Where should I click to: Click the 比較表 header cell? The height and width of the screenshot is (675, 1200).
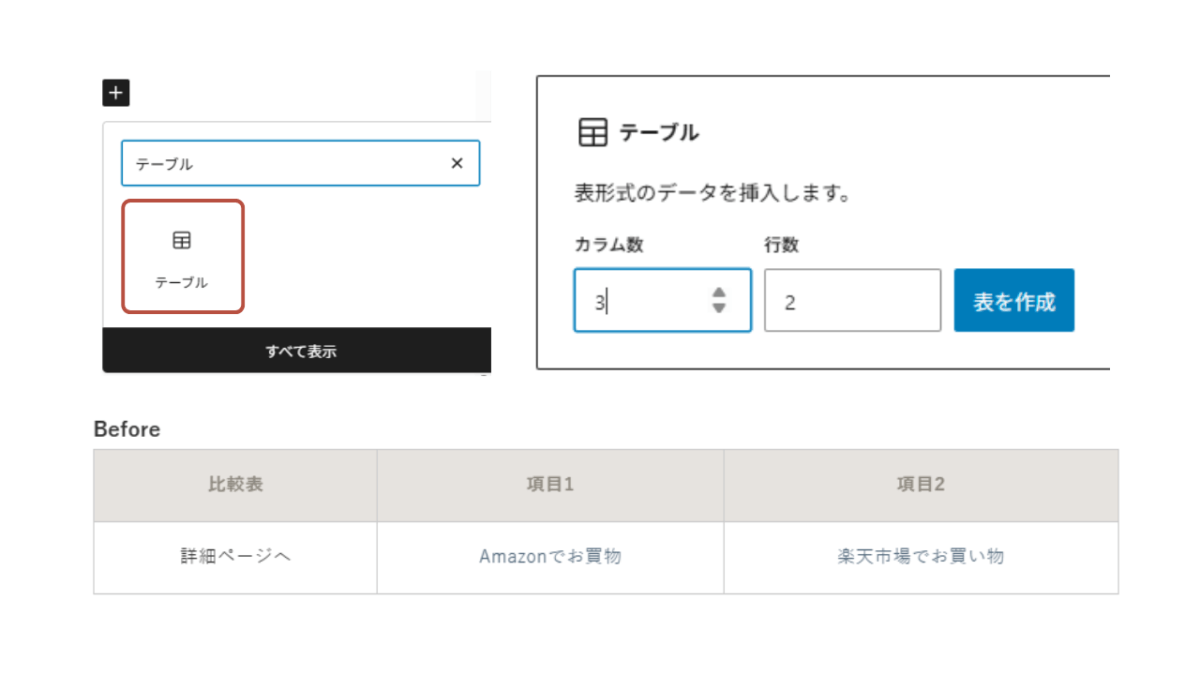tap(236, 485)
